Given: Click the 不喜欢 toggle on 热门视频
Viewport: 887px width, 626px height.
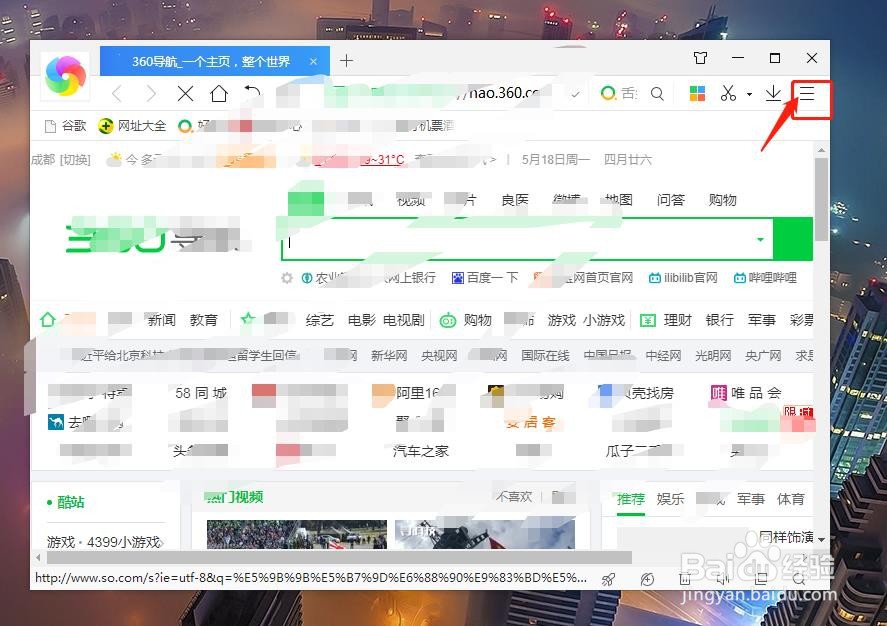Looking at the screenshot, I should [x=516, y=497].
